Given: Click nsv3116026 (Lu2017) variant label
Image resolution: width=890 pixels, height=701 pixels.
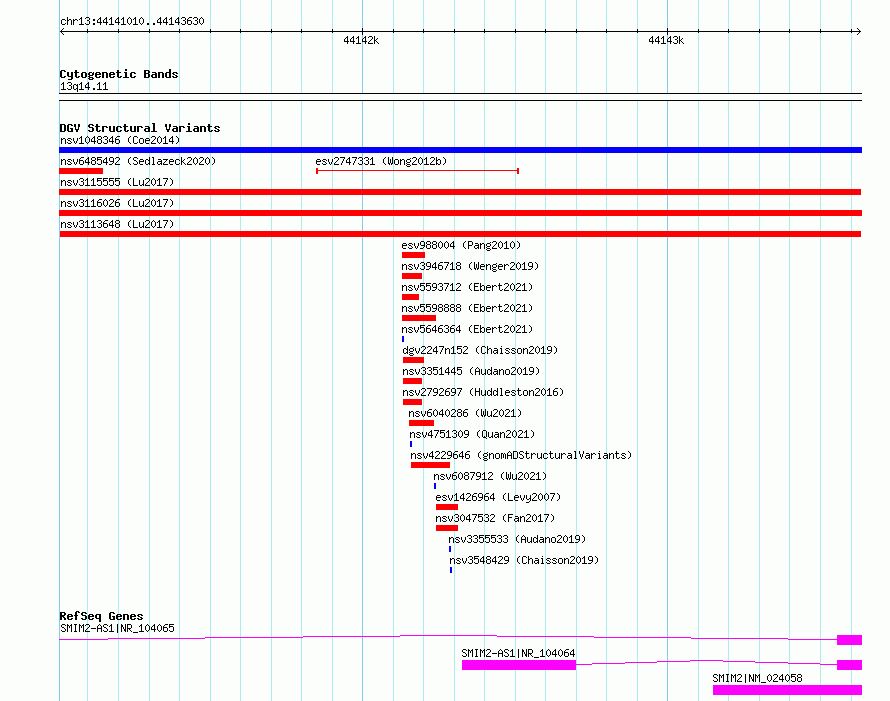Looking at the screenshot, I should [117, 203].
